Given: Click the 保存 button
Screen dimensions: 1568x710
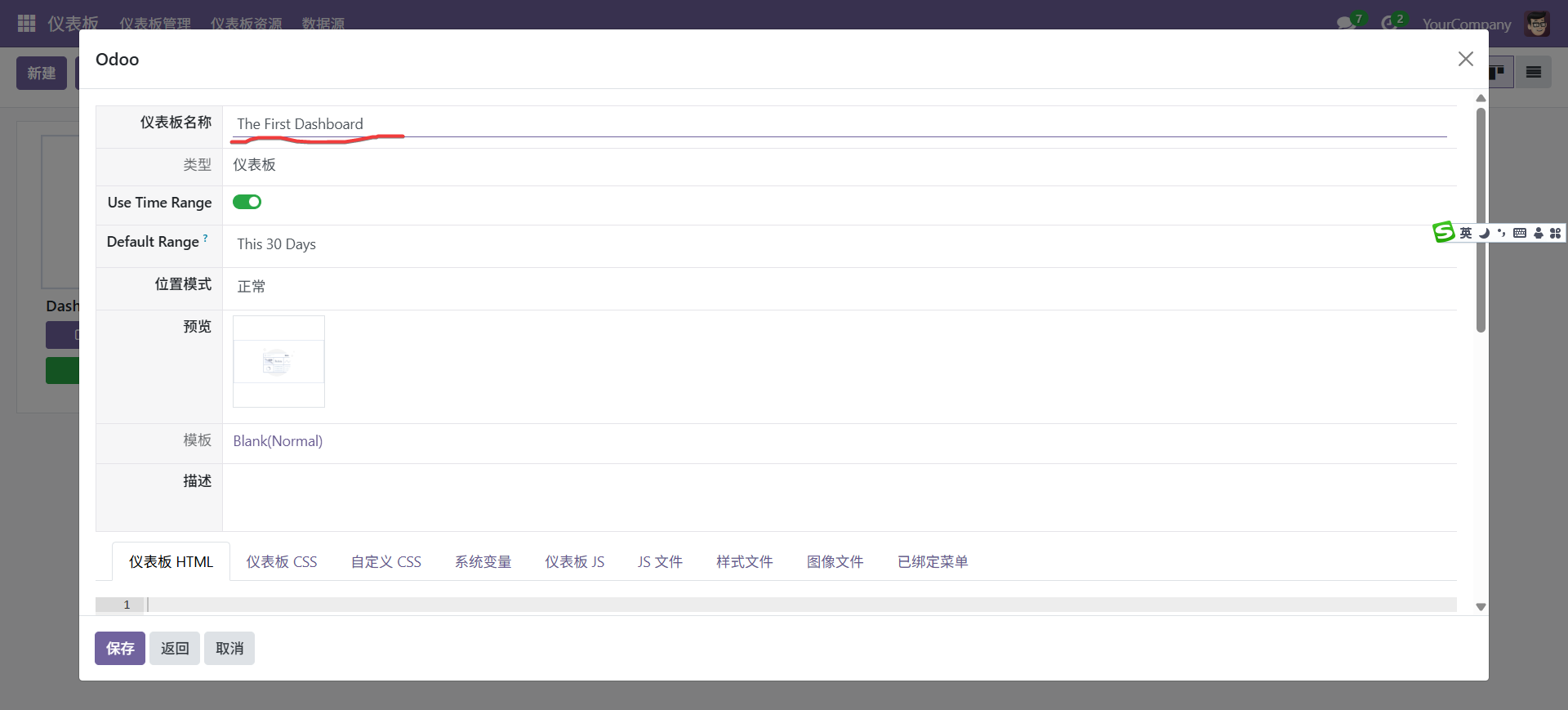Looking at the screenshot, I should 120,649.
